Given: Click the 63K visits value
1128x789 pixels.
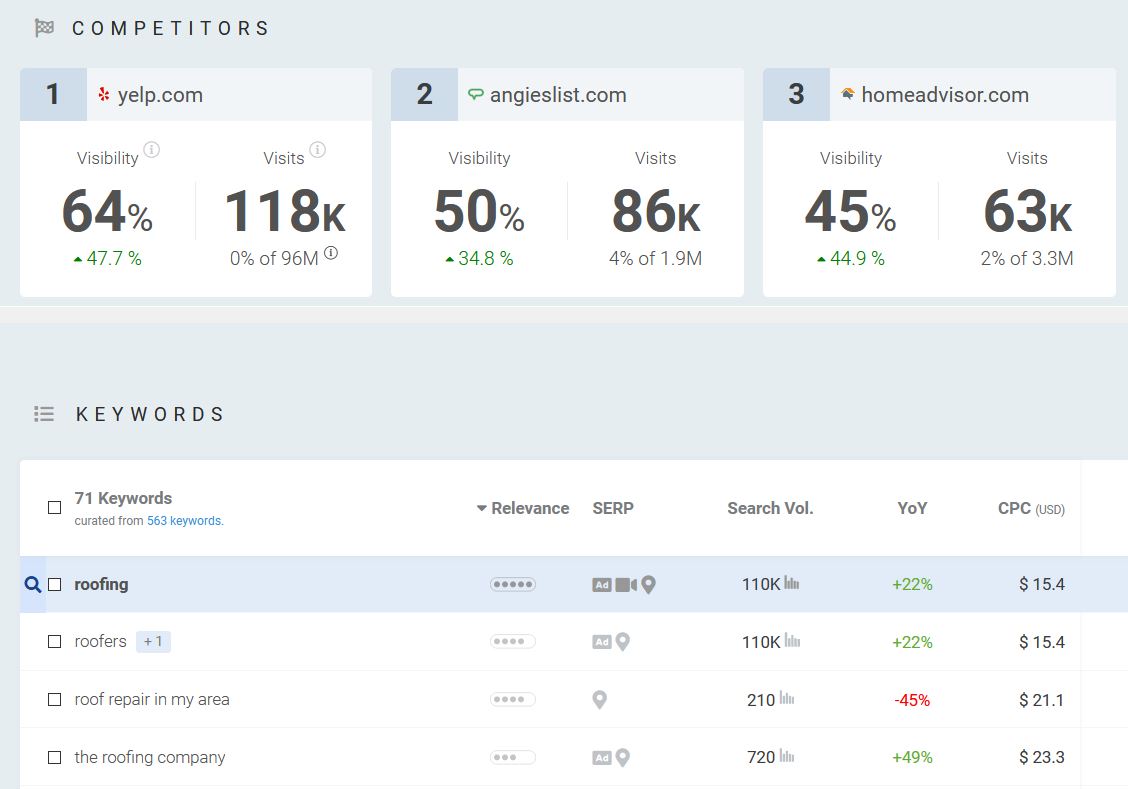Looking at the screenshot, I should click(x=1027, y=211).
